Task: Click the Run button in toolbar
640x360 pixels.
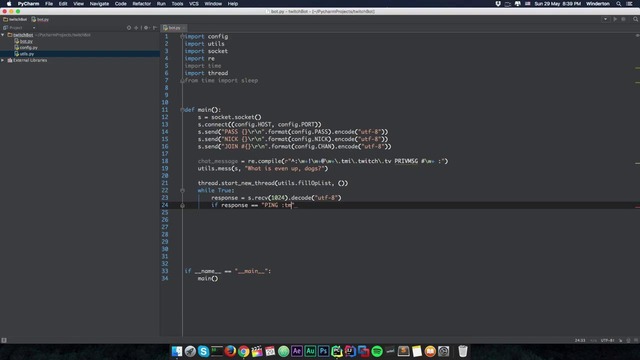Action: (615, 19)
